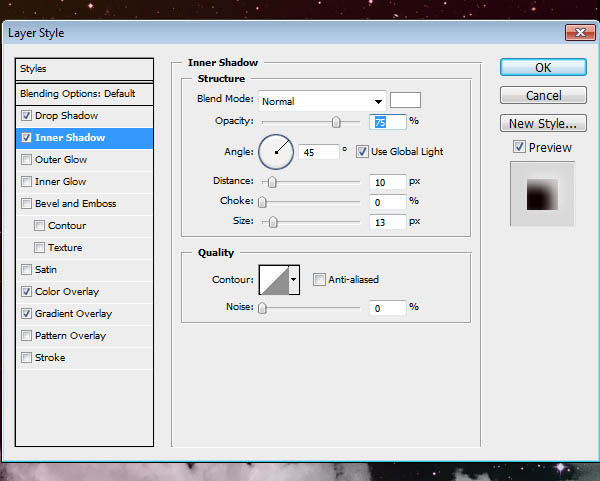
Task: Enable the Outer Glow checkbox
Action: point(26,160)
